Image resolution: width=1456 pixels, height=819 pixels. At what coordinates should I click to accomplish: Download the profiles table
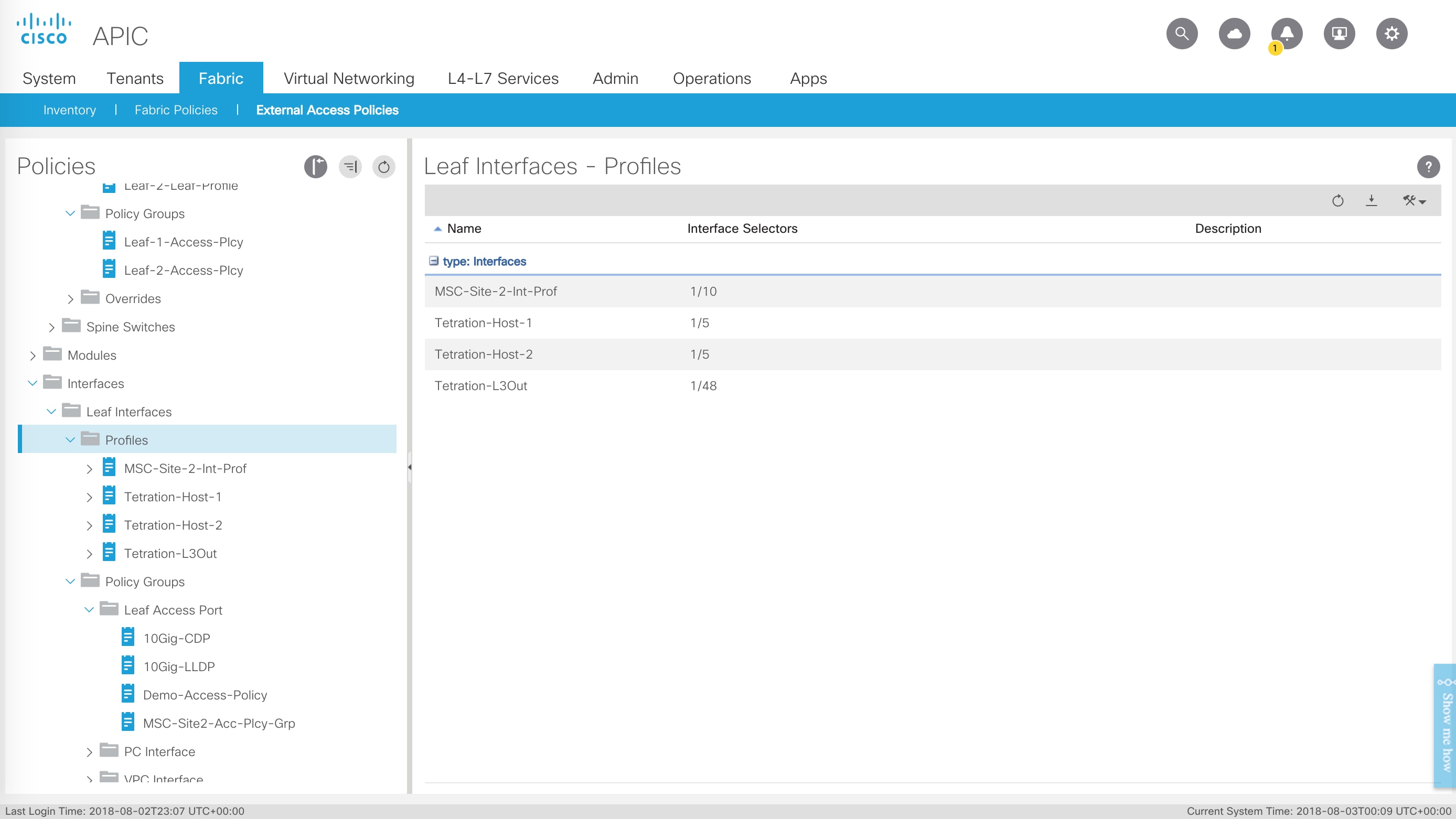click(1371, 200)
